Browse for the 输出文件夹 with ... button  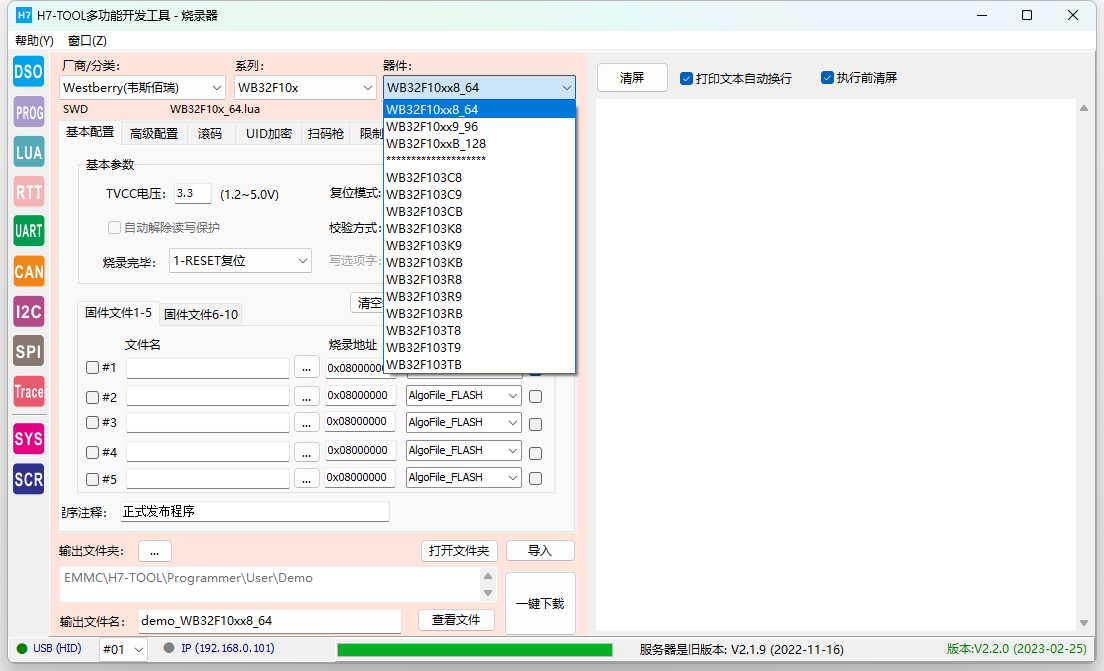tap(155, 551)
